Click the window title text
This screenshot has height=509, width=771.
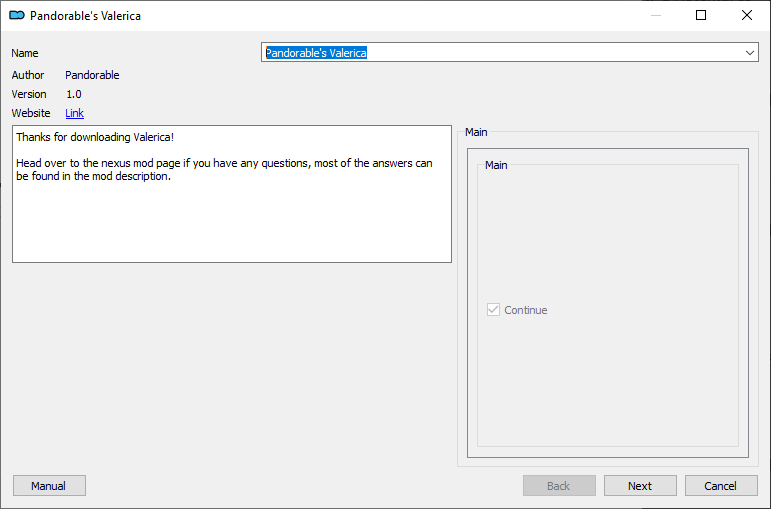pyautogui.click(x=85, y=16)
